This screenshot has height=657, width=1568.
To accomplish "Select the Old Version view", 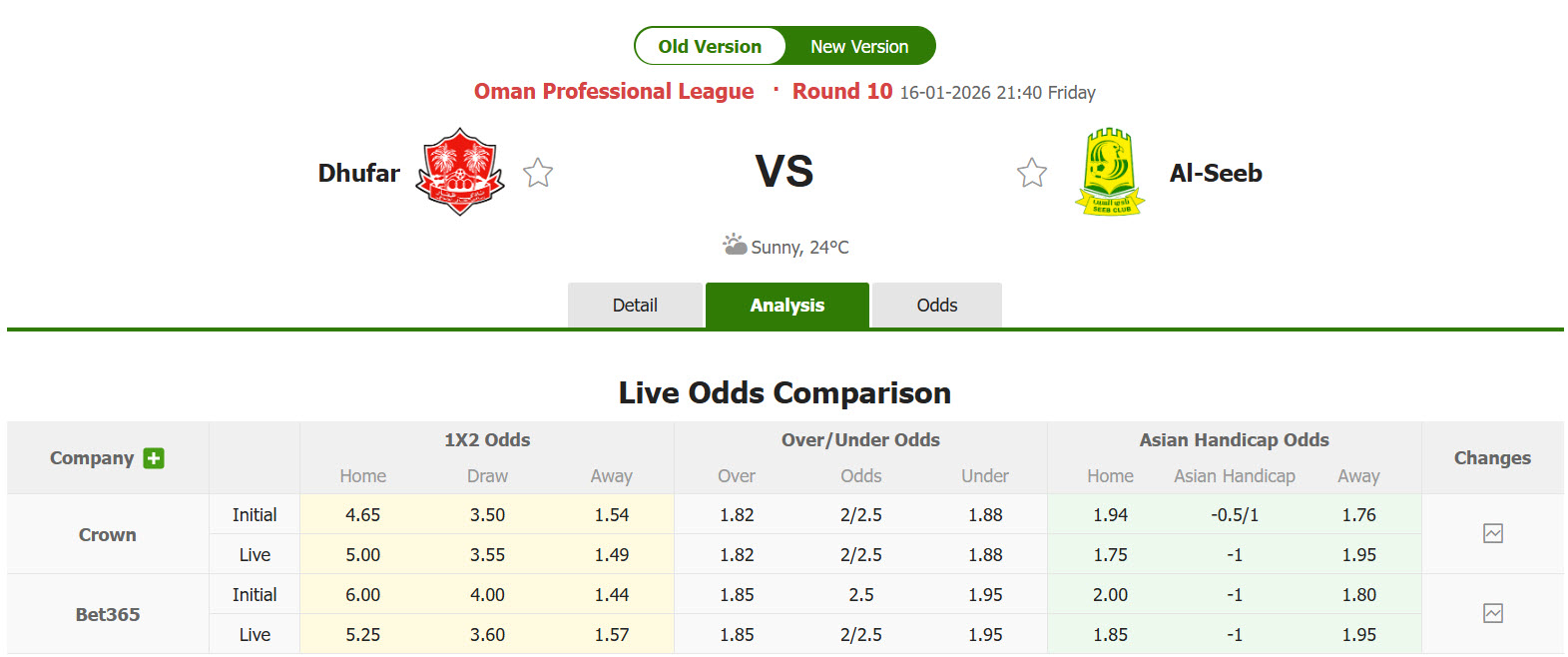I will click(x=711, y=45).
